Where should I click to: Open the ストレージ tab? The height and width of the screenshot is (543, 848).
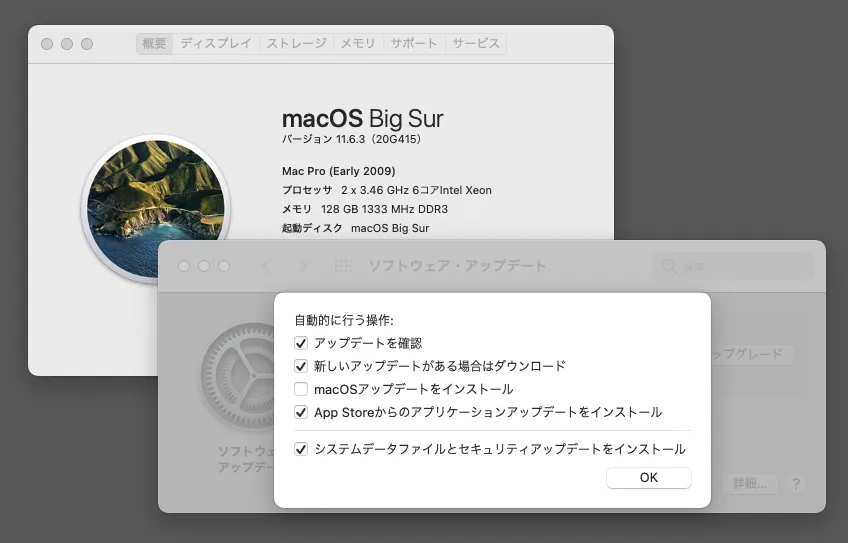point(296,44)
